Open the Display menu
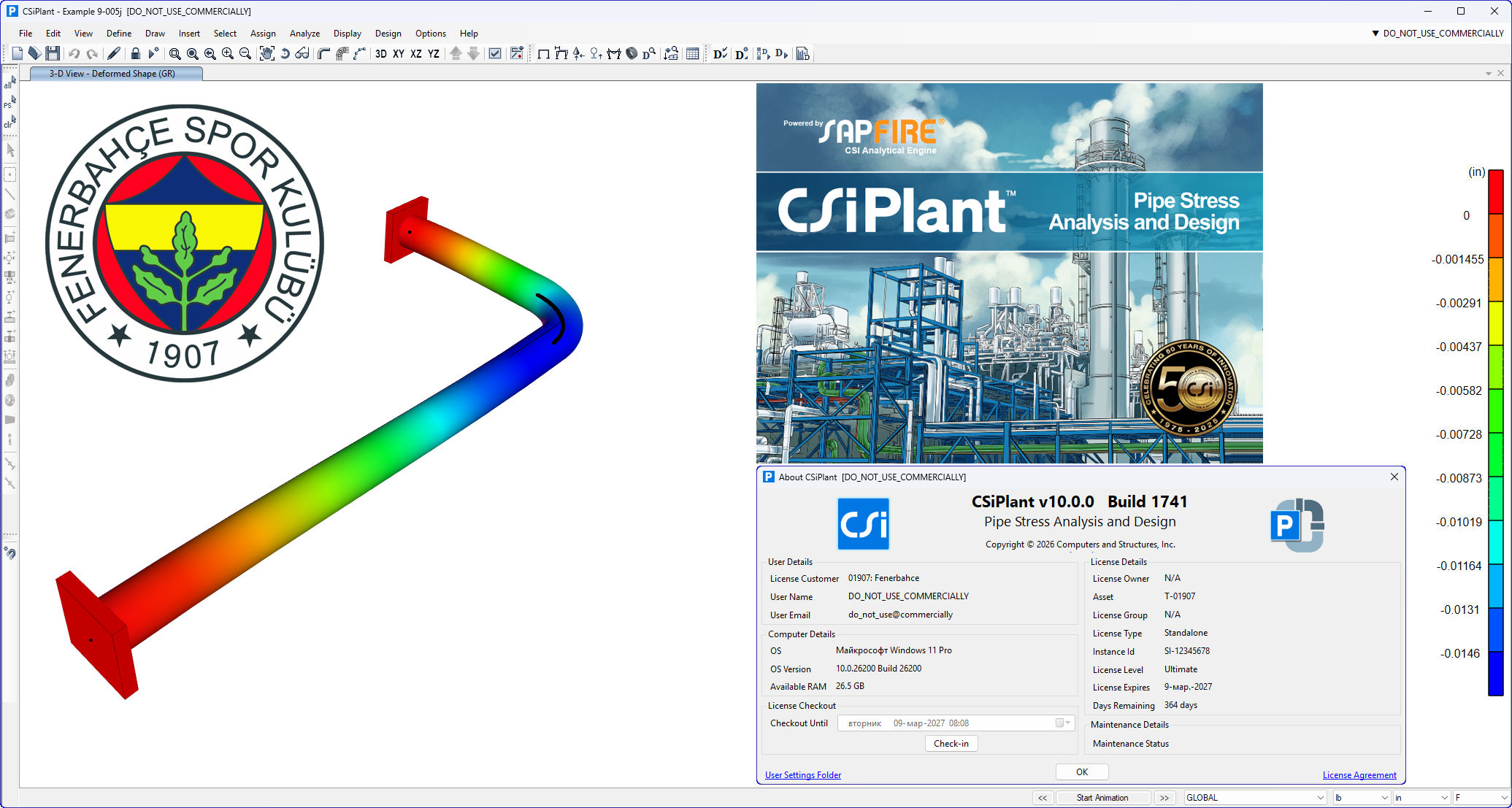This screenshot has height=808, width=1512. click(348, 33)
